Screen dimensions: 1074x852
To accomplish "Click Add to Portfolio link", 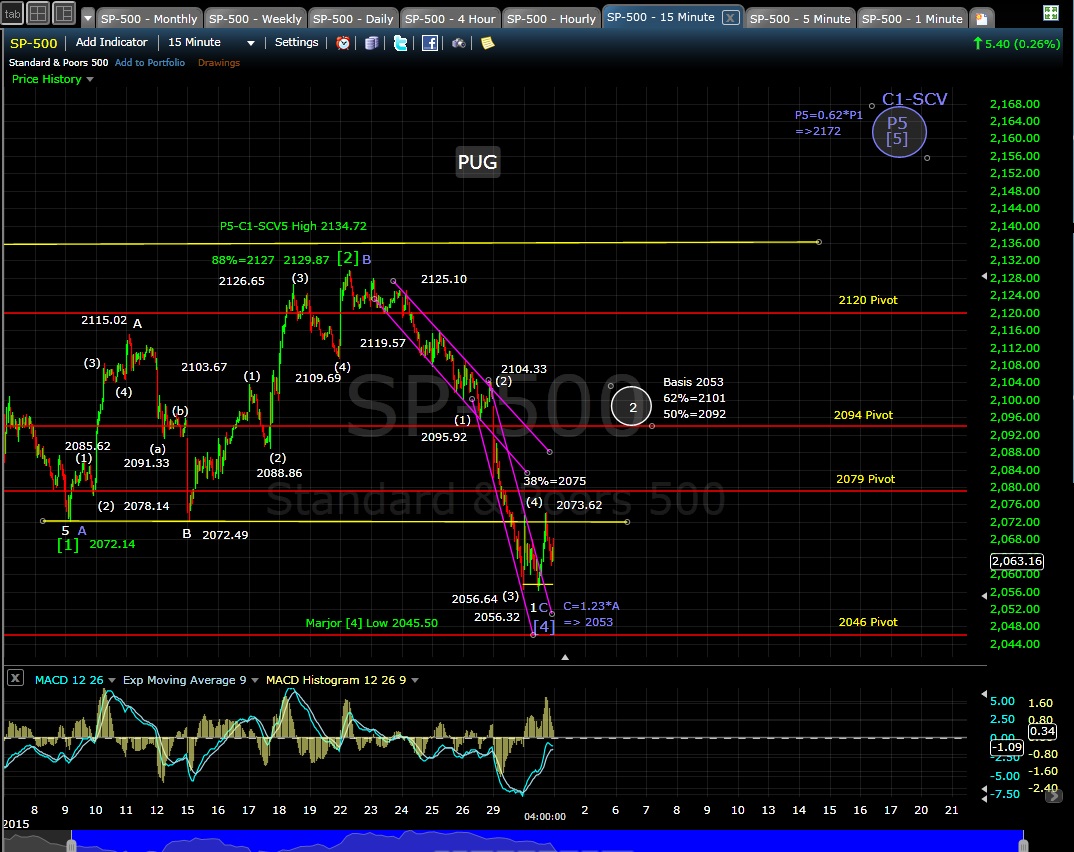I will coord(150,62).
